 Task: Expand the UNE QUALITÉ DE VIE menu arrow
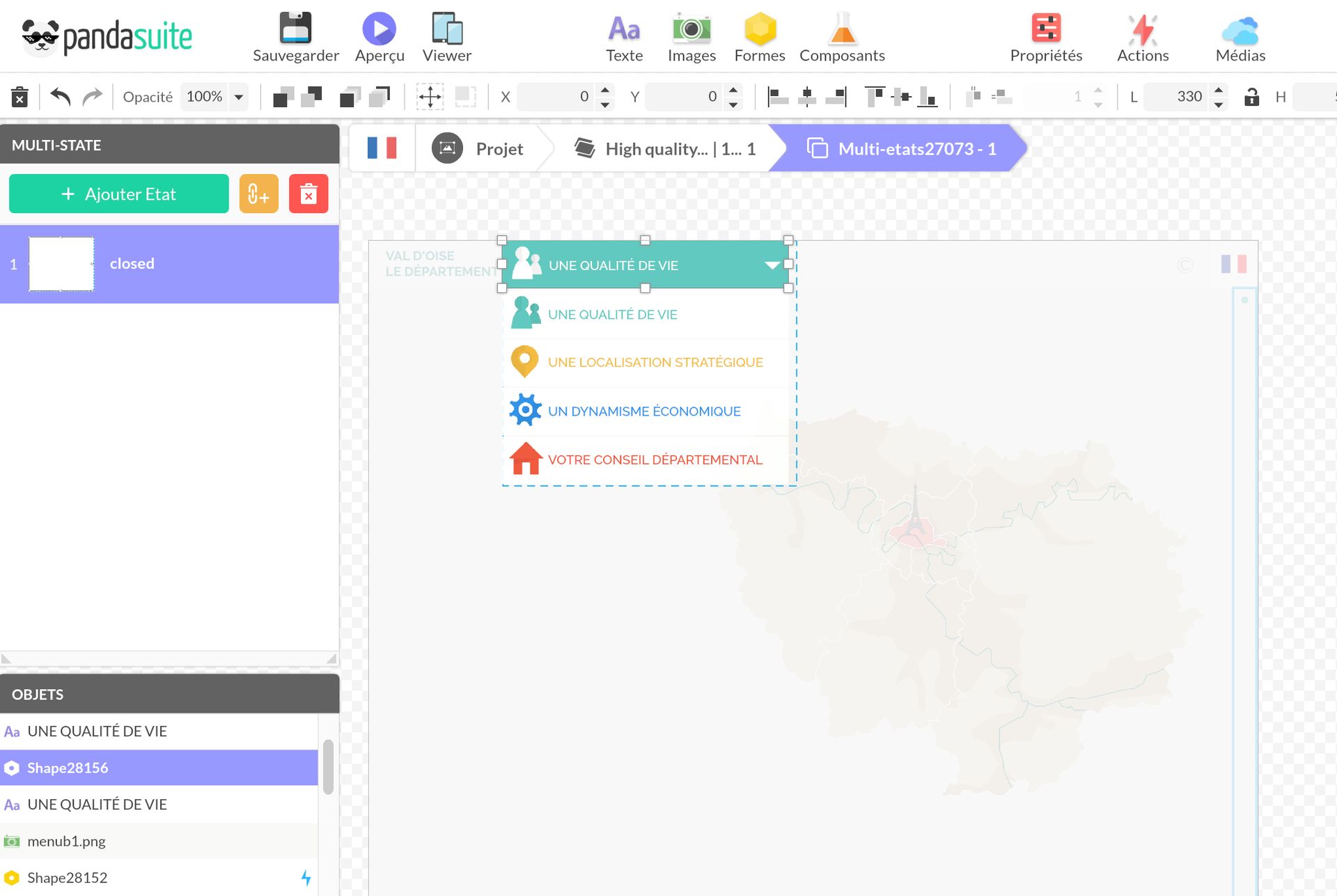(772, 265)
